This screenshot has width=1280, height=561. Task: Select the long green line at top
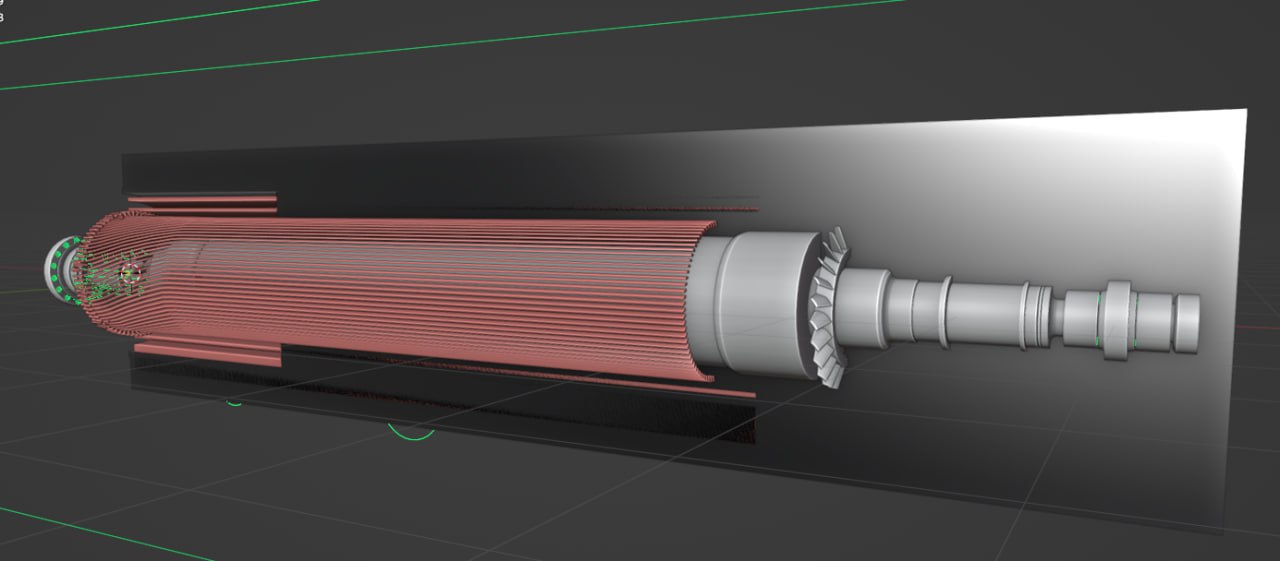tap(450, 45)
